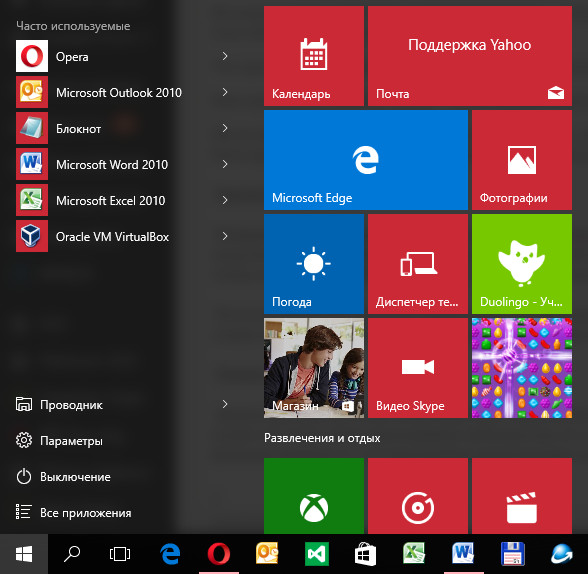This screenshot has width=588, height=574.
Task: Open the Погода weather tile
Action: coord(314,264)
